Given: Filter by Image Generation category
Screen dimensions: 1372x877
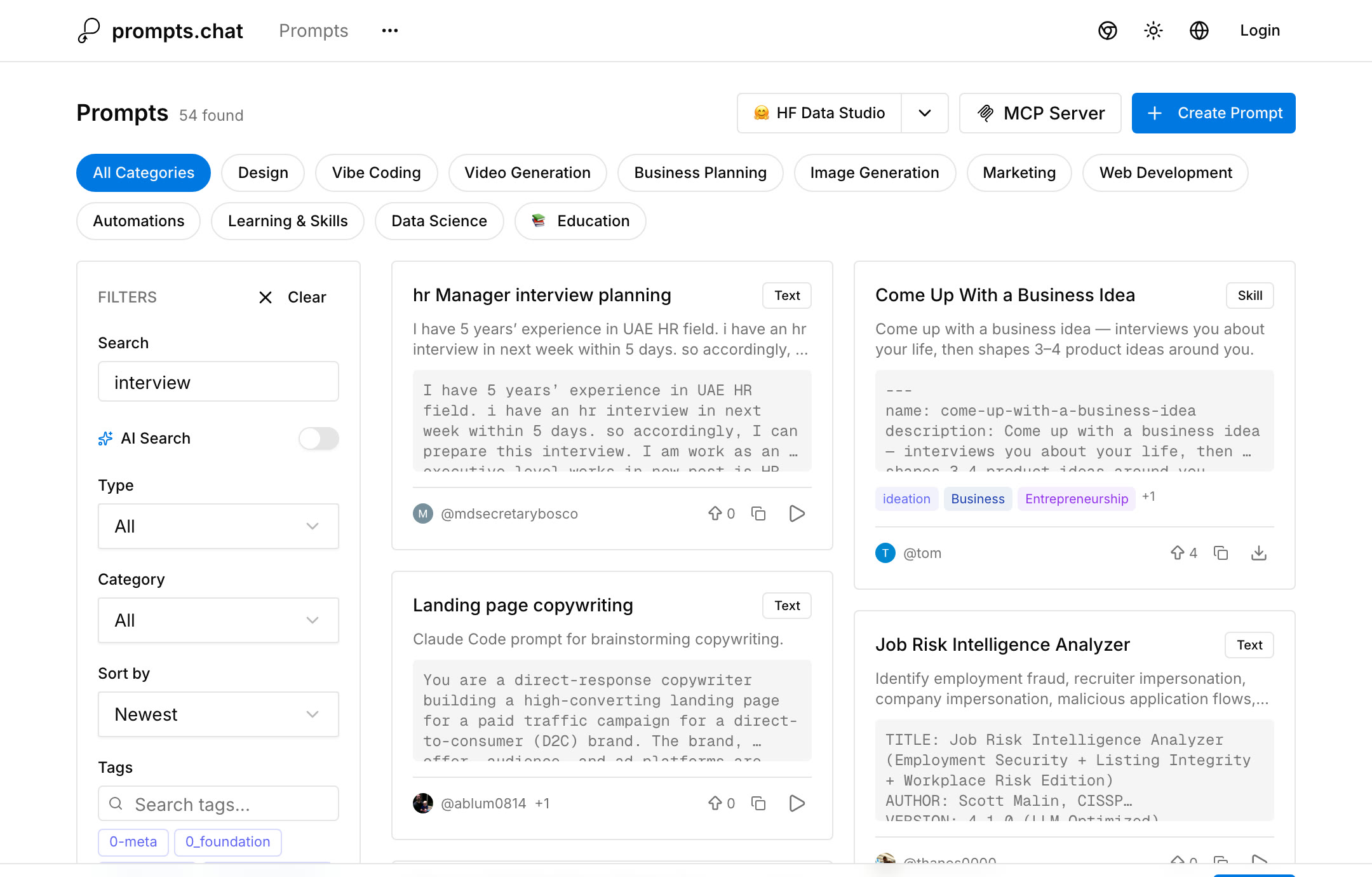Looking at the screenshot, I should tap(875, 173).
